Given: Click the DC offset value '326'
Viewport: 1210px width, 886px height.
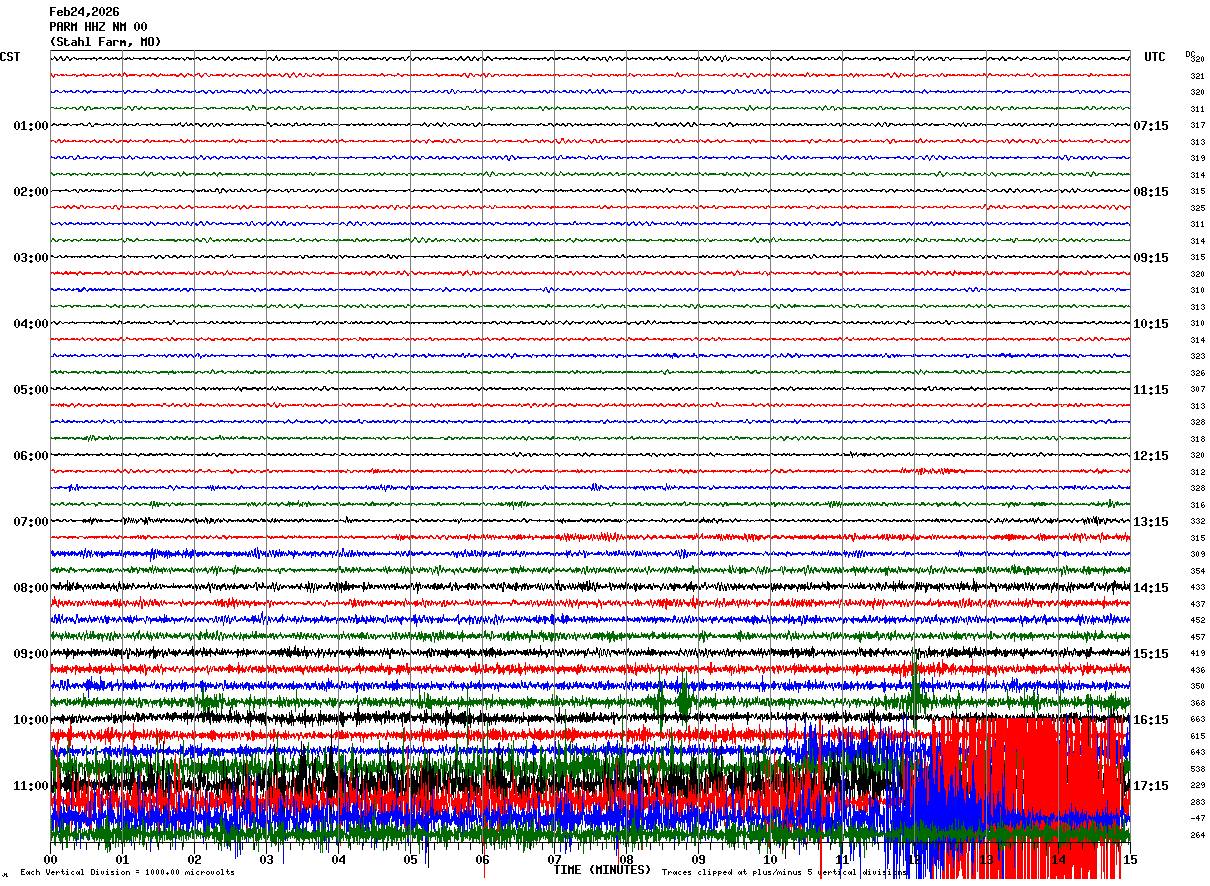Looking at the screenshot, I should [x=1197, y=373].
